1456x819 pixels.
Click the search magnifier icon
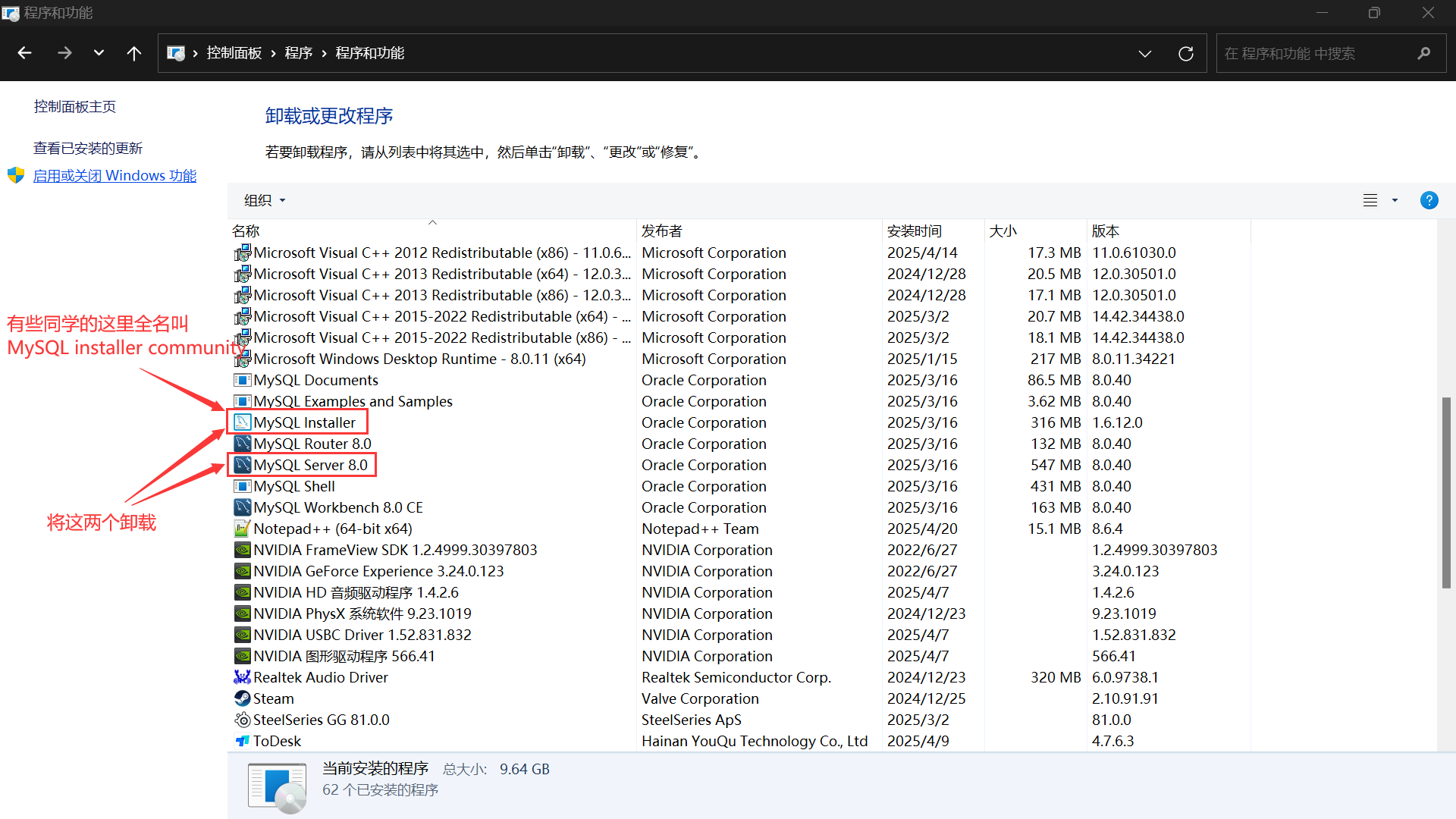[1423, 53]
